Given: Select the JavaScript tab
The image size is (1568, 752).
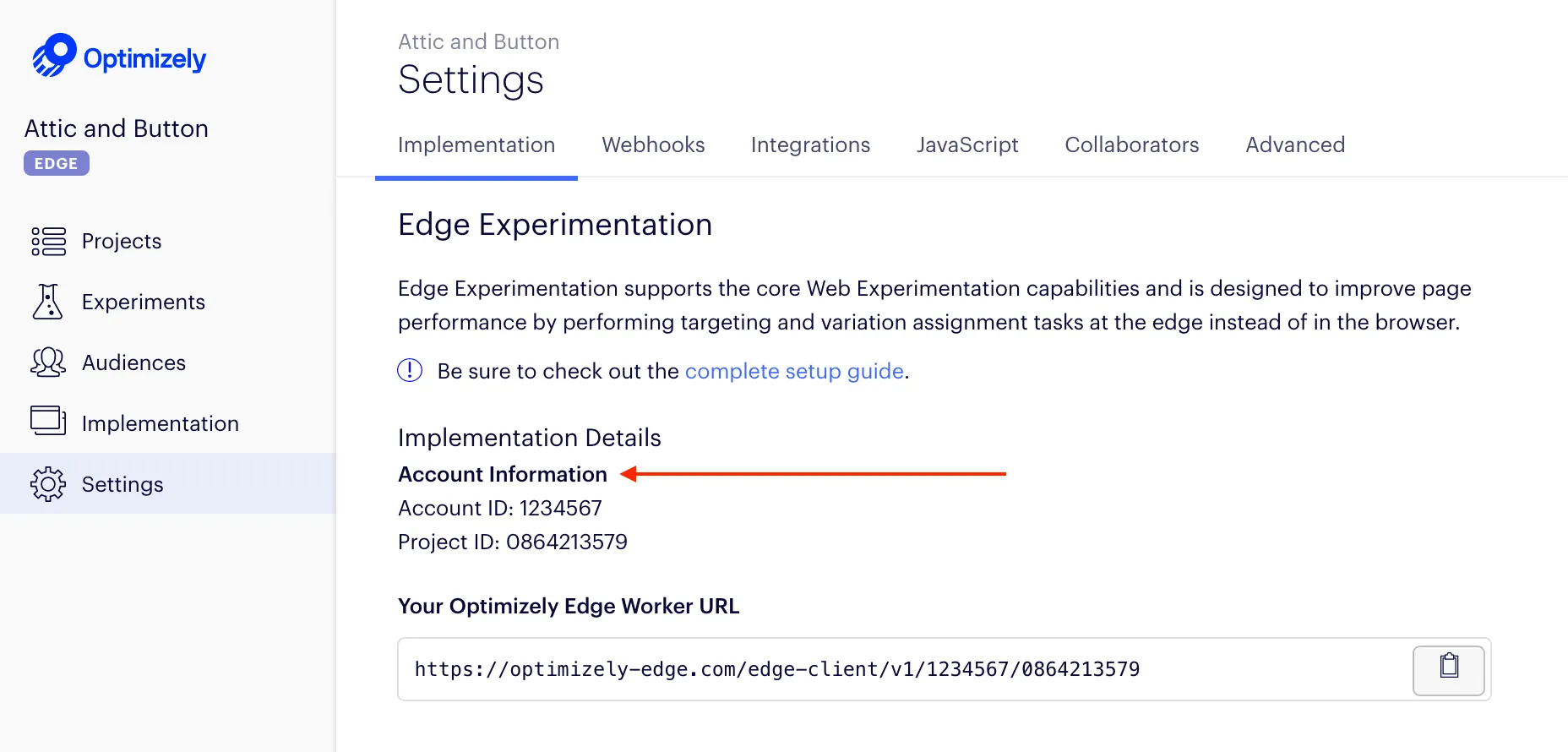Looking at the screenshot, I should coord(967,144).
